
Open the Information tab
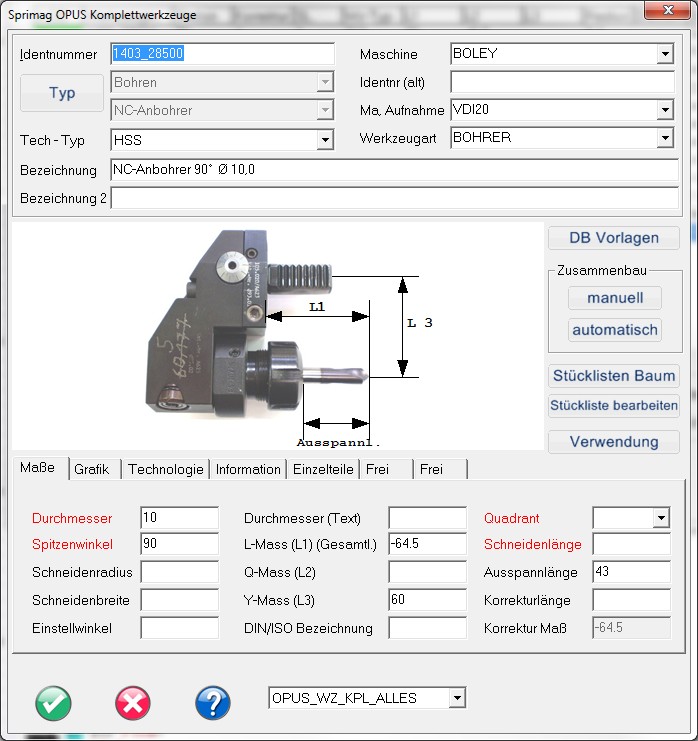[x=248, y=469]
